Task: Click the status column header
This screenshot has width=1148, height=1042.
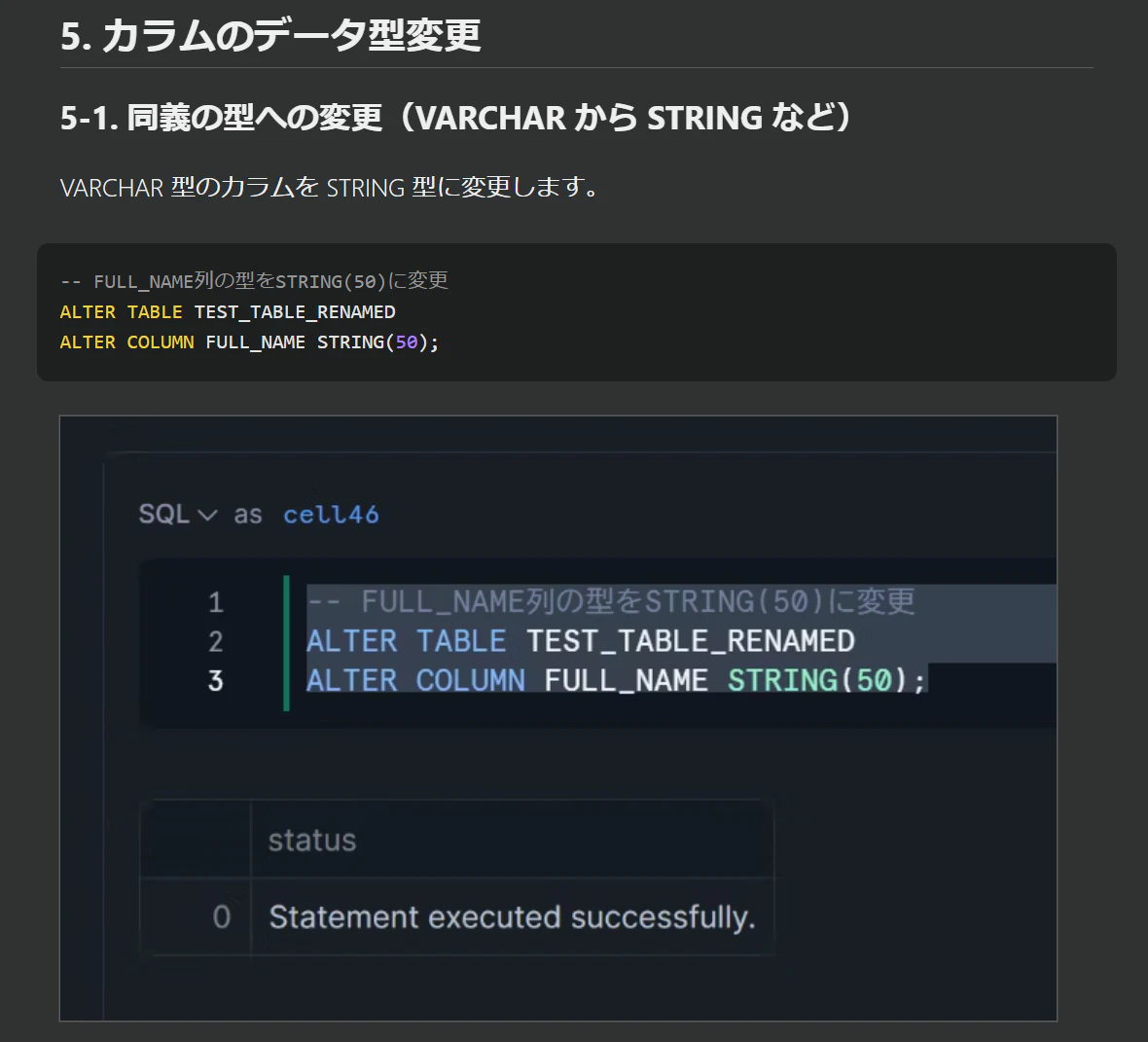Action: [x=312, y=840]
